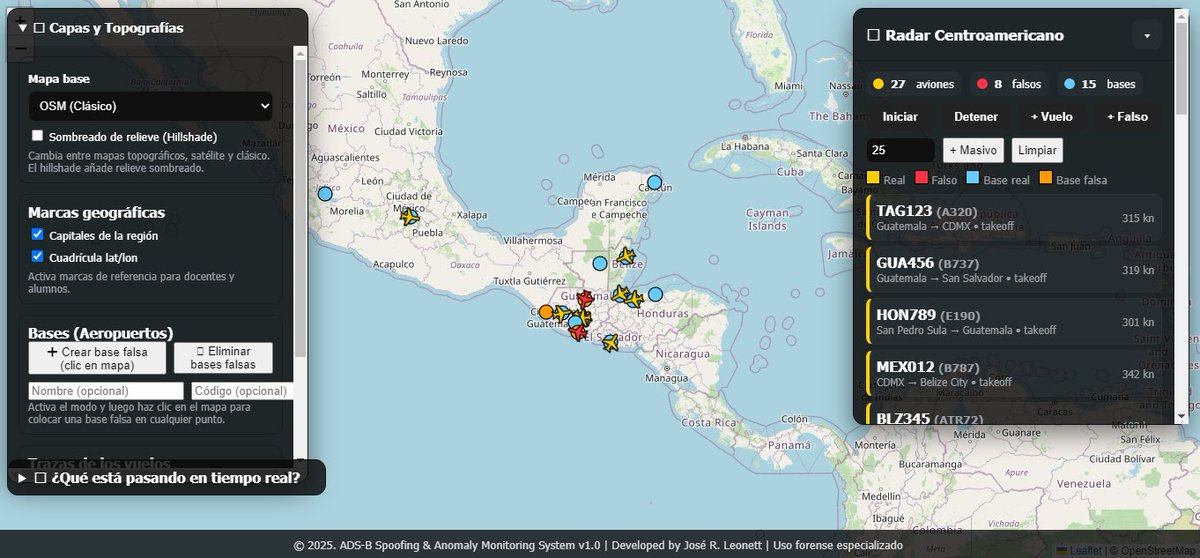
Task: Click the orange Base falsa legend swatch
Action: tap(1046, 179)
